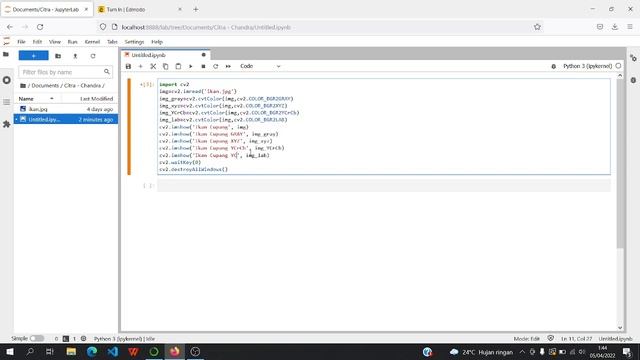The height and width of the screenshot is (360, 640).
Task: Click the new launcher blue plus button
Action: (x=33, y=56)
